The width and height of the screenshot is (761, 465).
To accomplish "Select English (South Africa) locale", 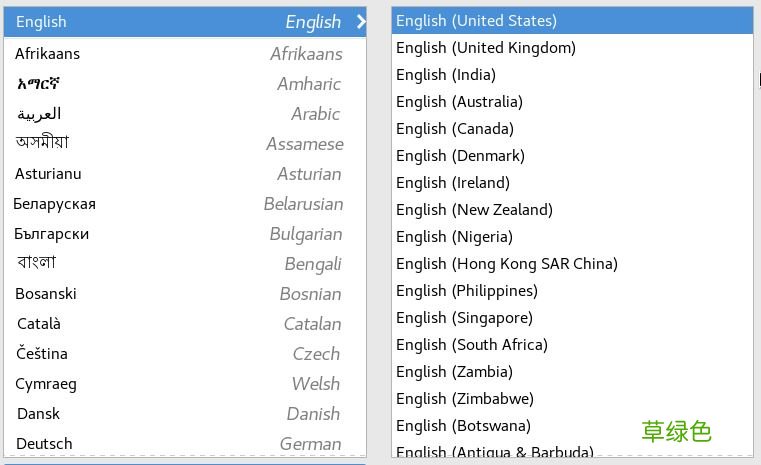I will (x=570, y=345).
